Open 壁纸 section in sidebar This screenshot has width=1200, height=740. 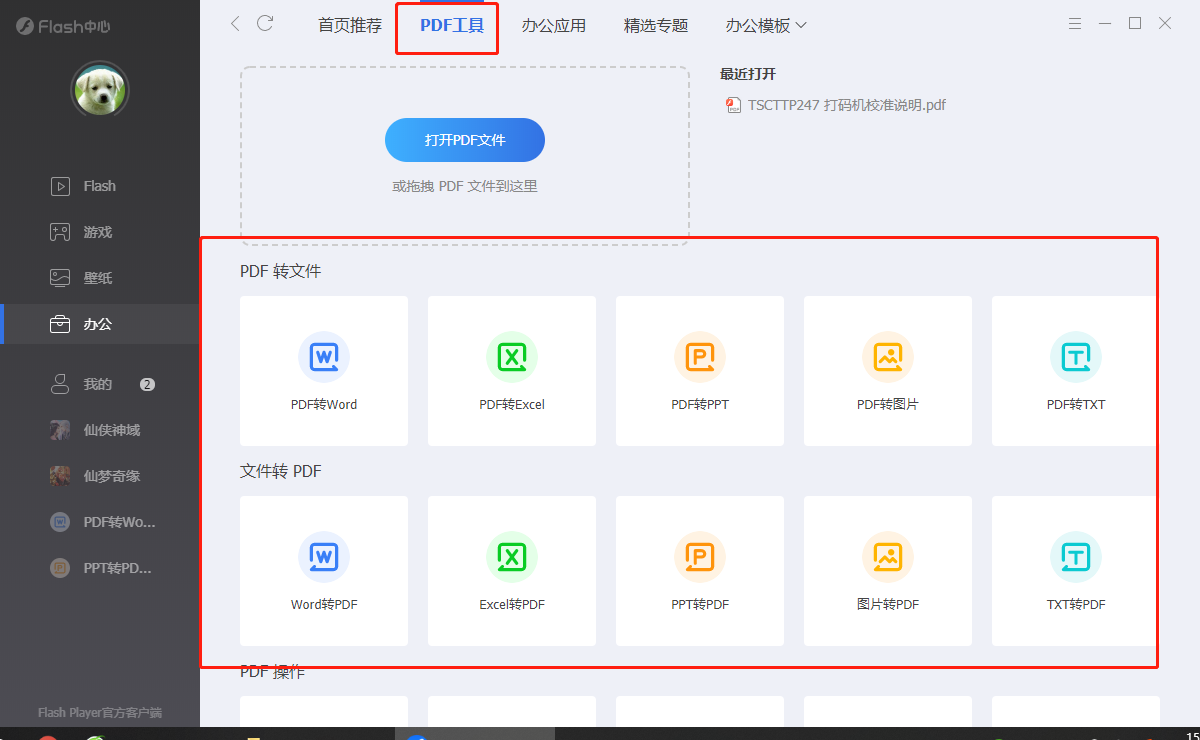pyautogui.click(x=100, y=278)
